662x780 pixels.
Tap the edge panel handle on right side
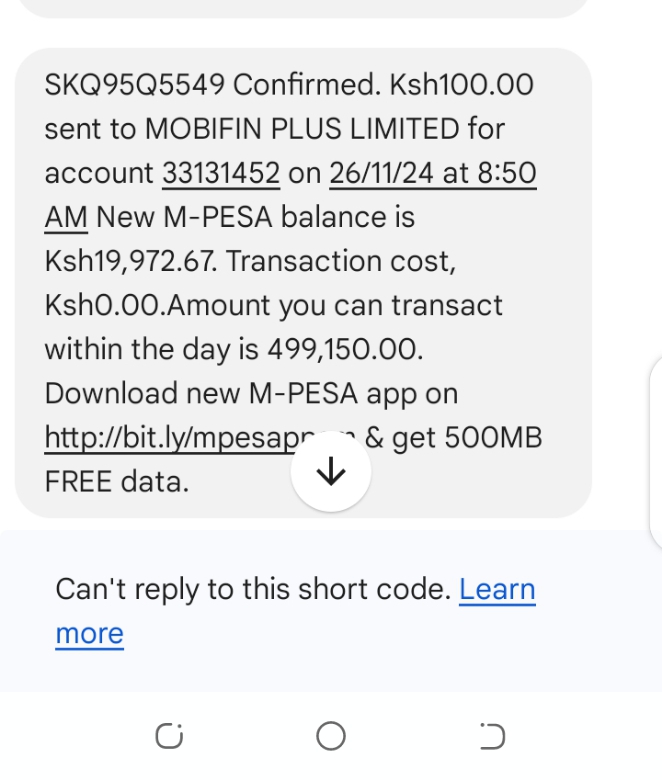pos(656,450)
